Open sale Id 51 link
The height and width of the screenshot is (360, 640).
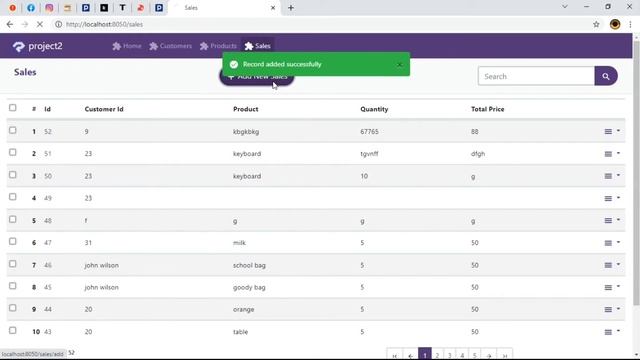point(48,154)
